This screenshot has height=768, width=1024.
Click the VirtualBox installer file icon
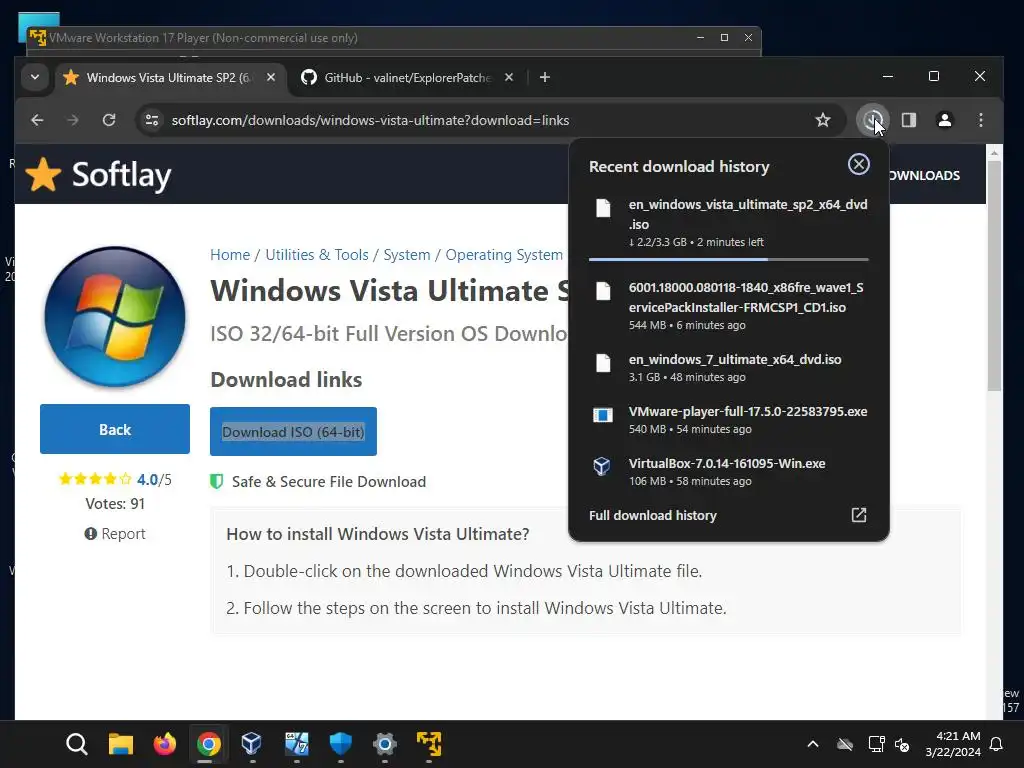602,466
